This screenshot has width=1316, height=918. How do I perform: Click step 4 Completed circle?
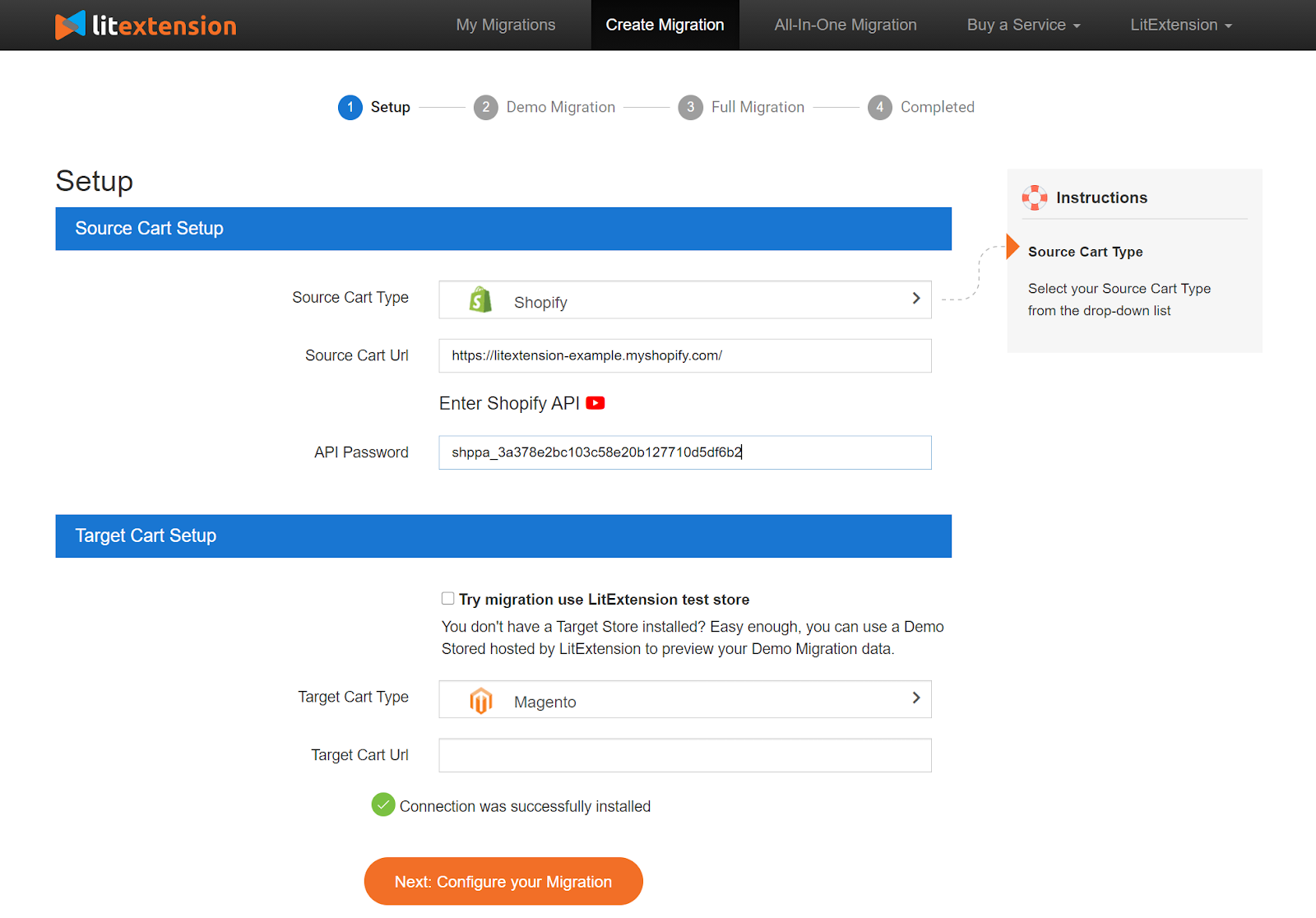880,107
